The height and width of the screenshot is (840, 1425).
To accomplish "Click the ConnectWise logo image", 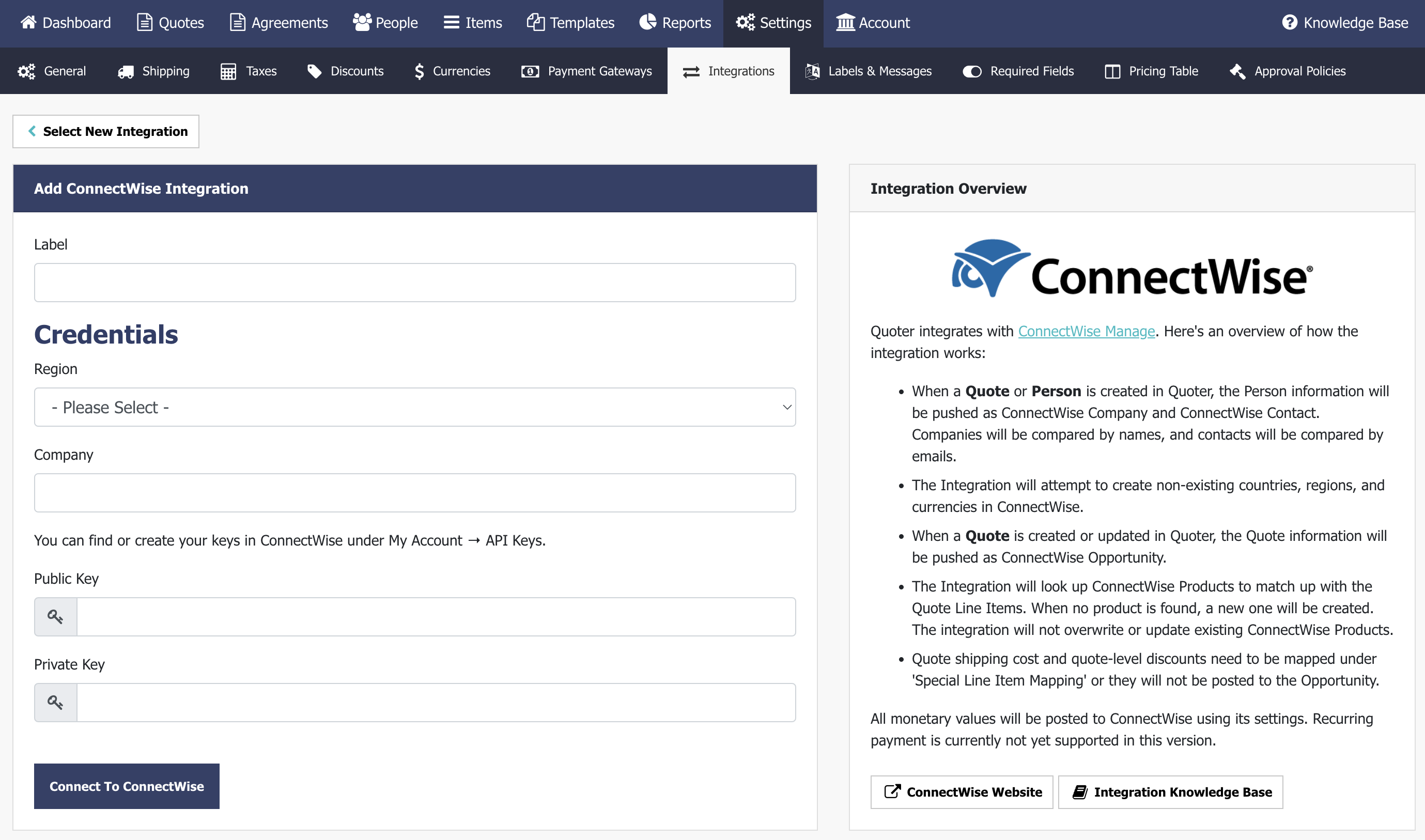I will tap(1132, 268).
